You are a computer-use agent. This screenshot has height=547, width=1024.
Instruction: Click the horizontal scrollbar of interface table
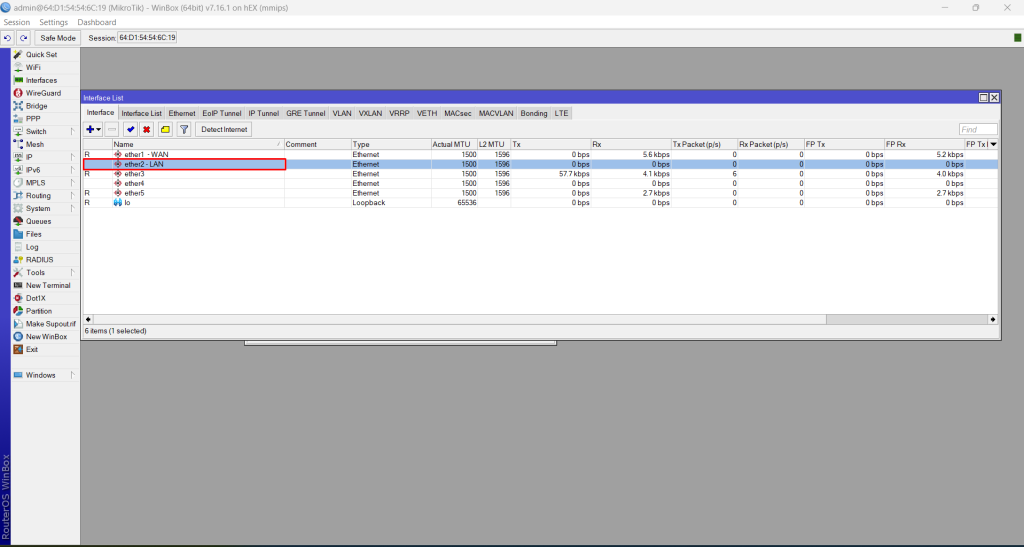(459, 319)
